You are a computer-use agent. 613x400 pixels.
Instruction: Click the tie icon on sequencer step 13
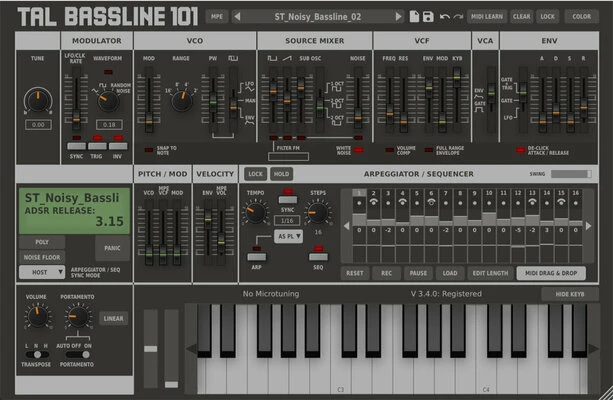[x=532, y=202]
